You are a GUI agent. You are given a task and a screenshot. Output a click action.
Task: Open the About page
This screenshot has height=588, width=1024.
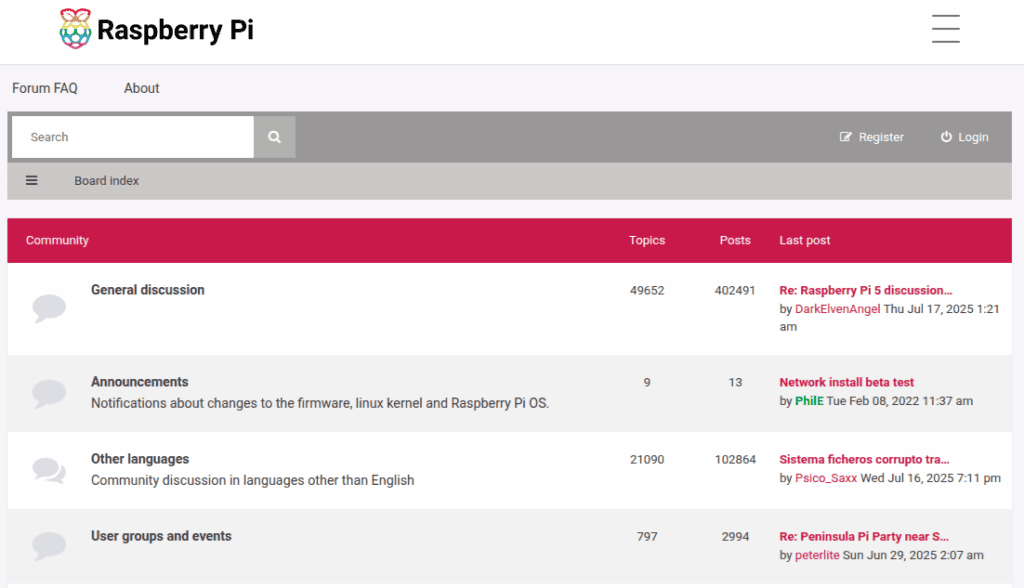click(141, 88)
